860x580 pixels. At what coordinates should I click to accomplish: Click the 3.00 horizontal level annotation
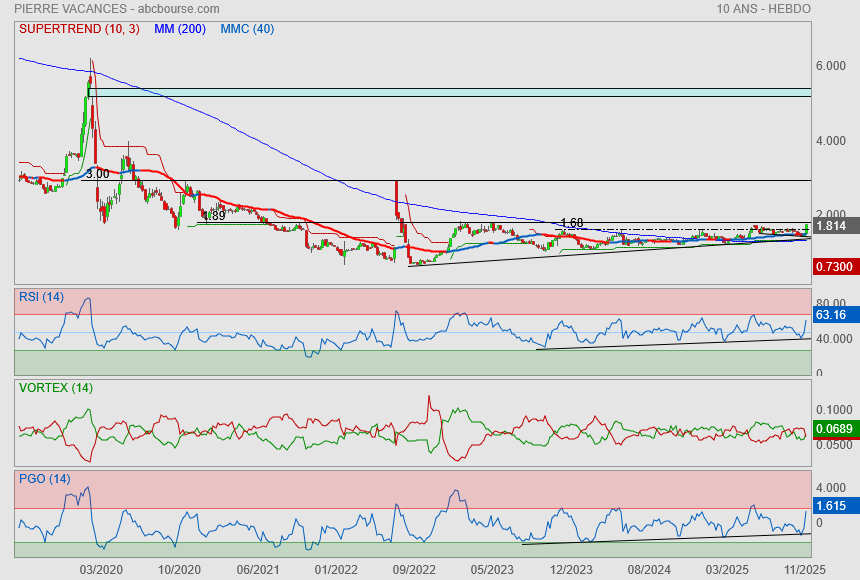coord(97,174)
